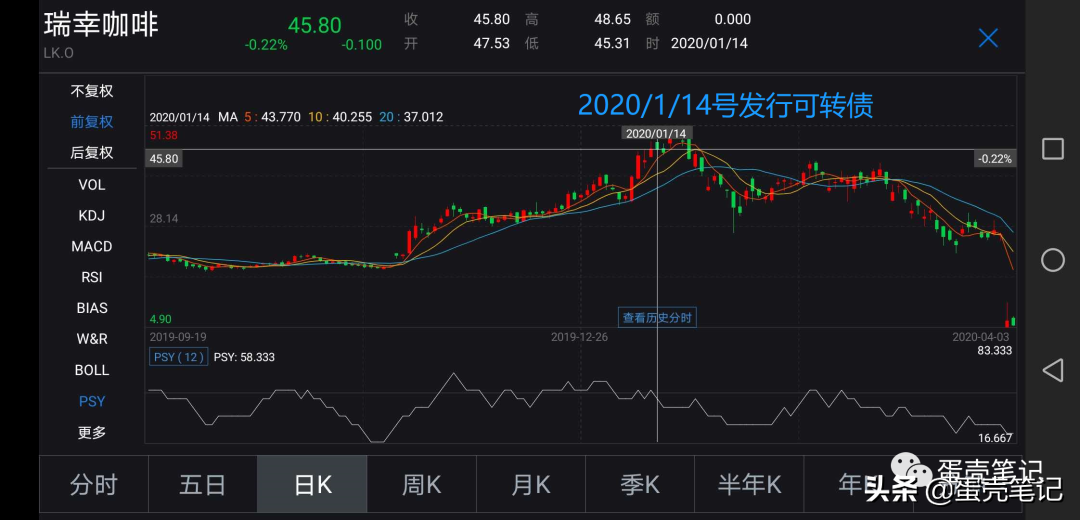Open the 周K weekly chart tab
Screen dimensions: 1080x520
pos(422,485)
